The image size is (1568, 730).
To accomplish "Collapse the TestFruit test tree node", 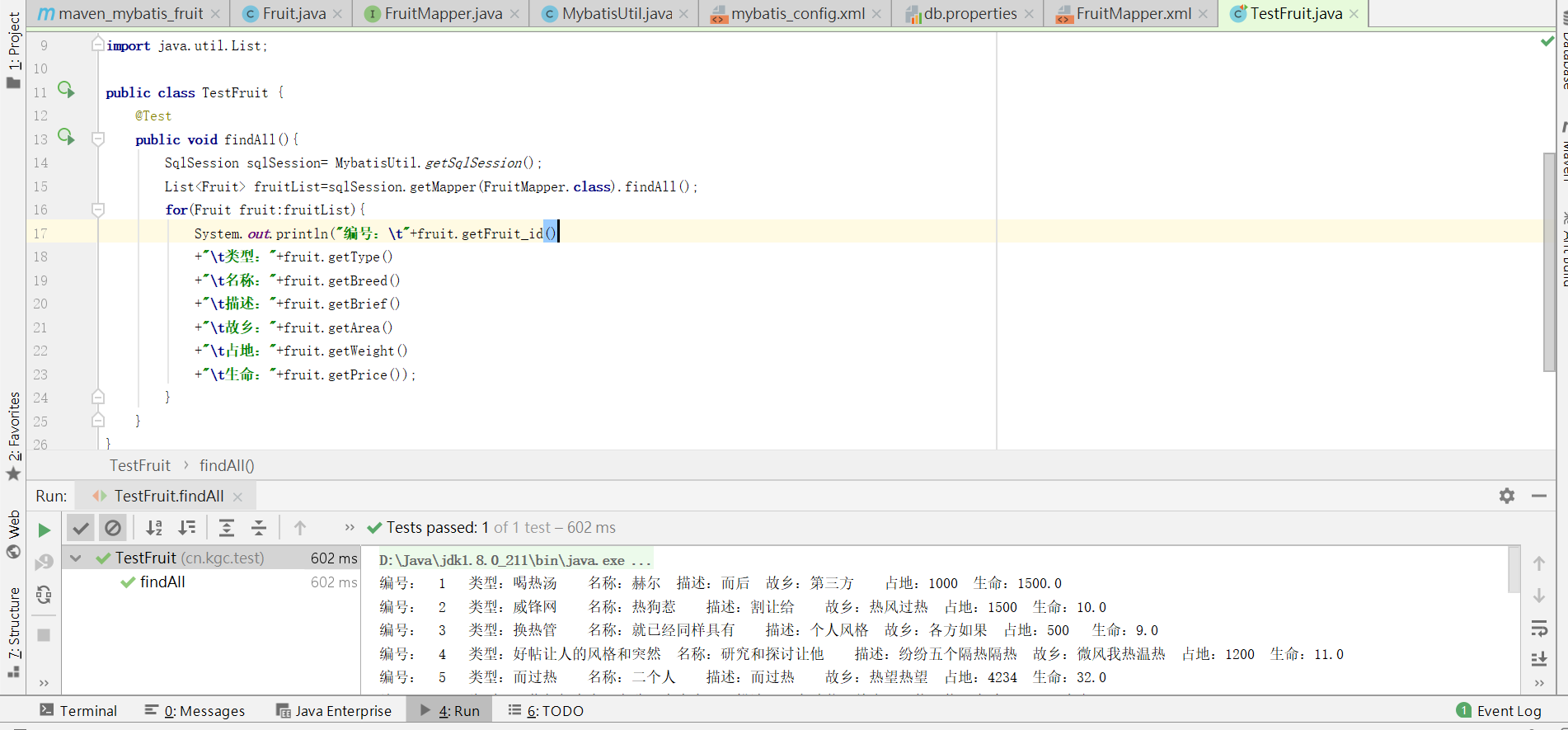I will pos(76,558).
